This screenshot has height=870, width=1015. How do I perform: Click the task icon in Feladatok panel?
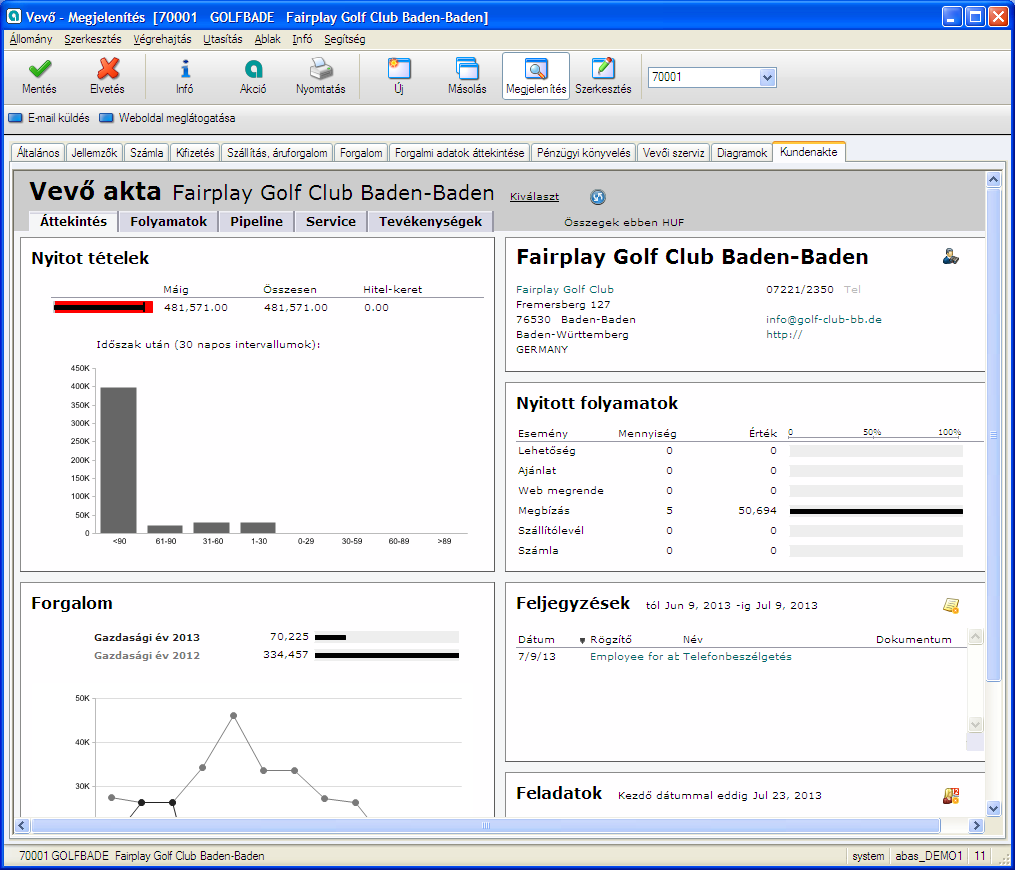[x=950, y=796]
